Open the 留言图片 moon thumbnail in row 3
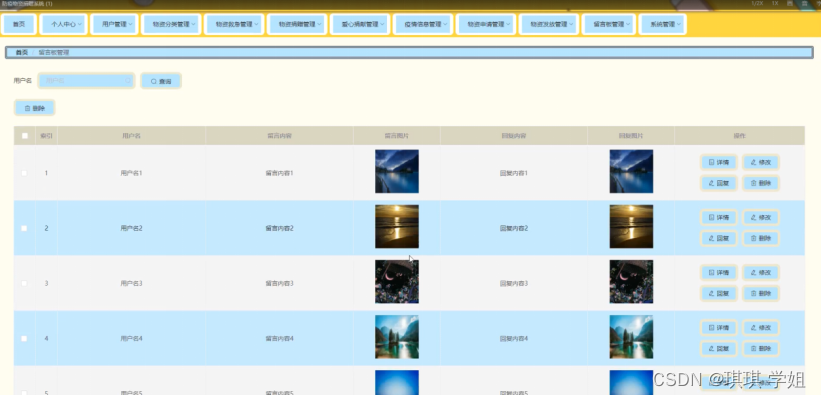This screenshot has height=398, width=821. point(397,282)
